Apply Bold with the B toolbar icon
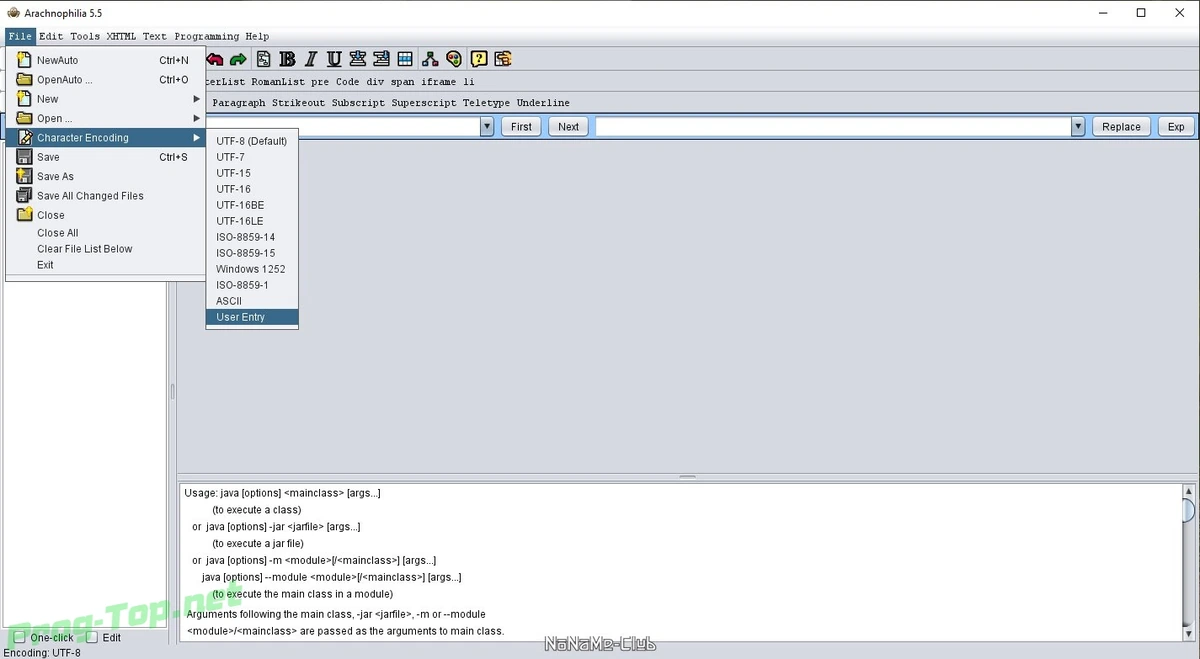Screen dimensions: 1200x659 [288, 59]
